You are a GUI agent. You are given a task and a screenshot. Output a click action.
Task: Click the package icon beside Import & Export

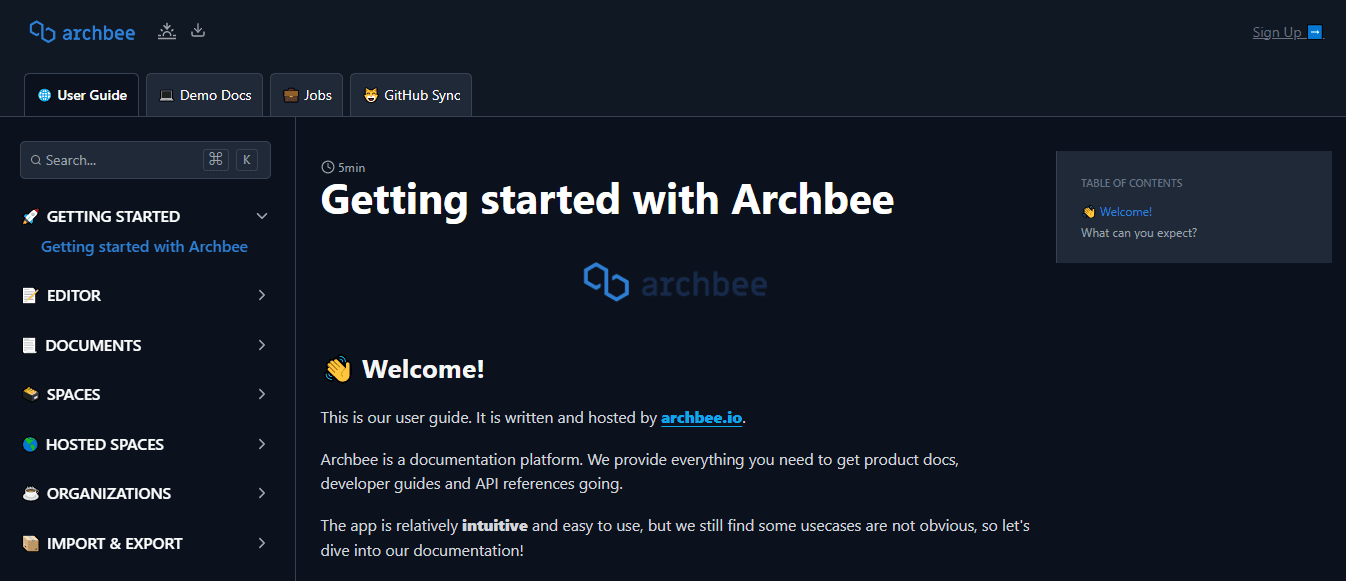tap(30, 544)
